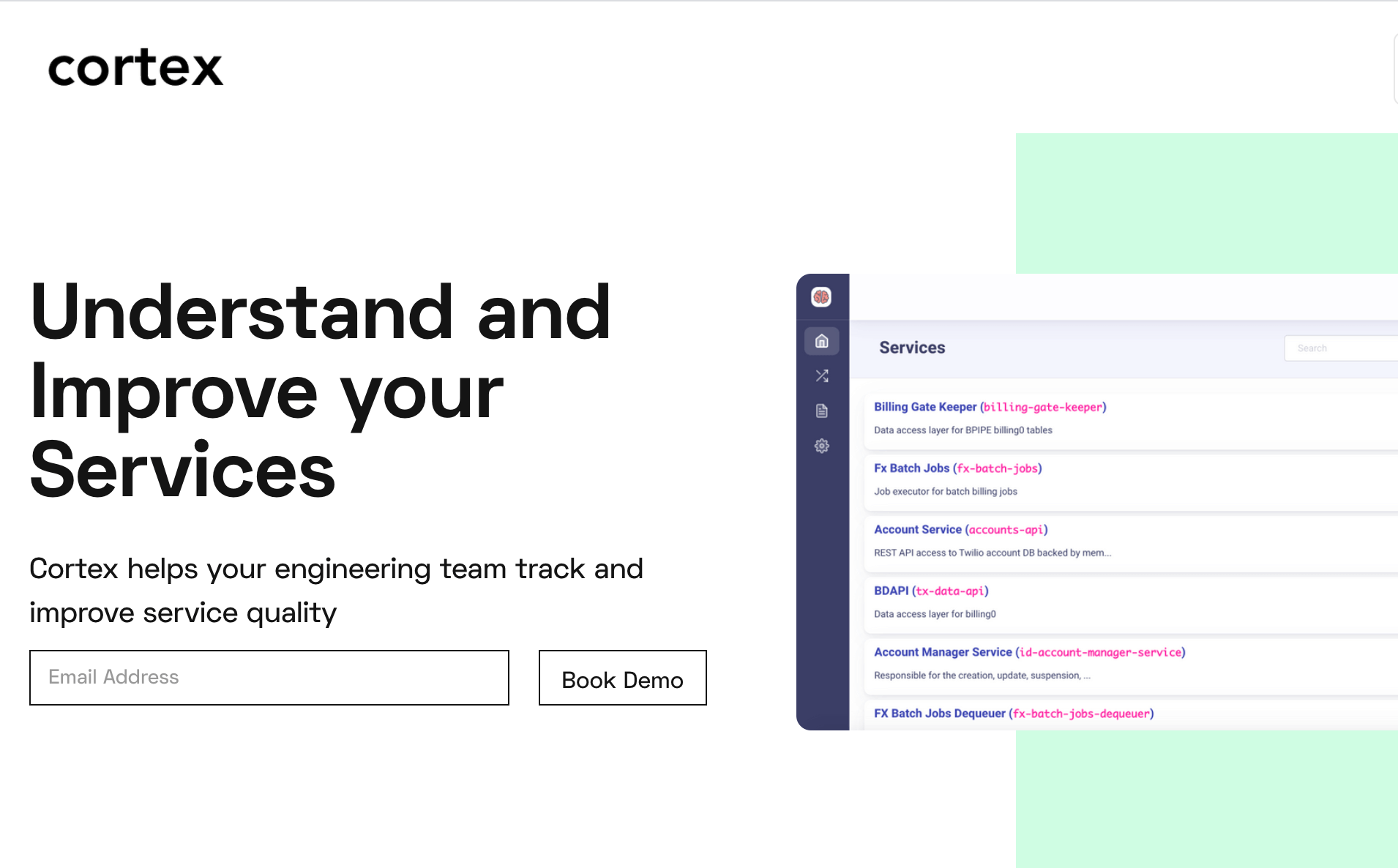
Task: Click the Search box in the Services panel
Action: click(x=1347, y=348)
